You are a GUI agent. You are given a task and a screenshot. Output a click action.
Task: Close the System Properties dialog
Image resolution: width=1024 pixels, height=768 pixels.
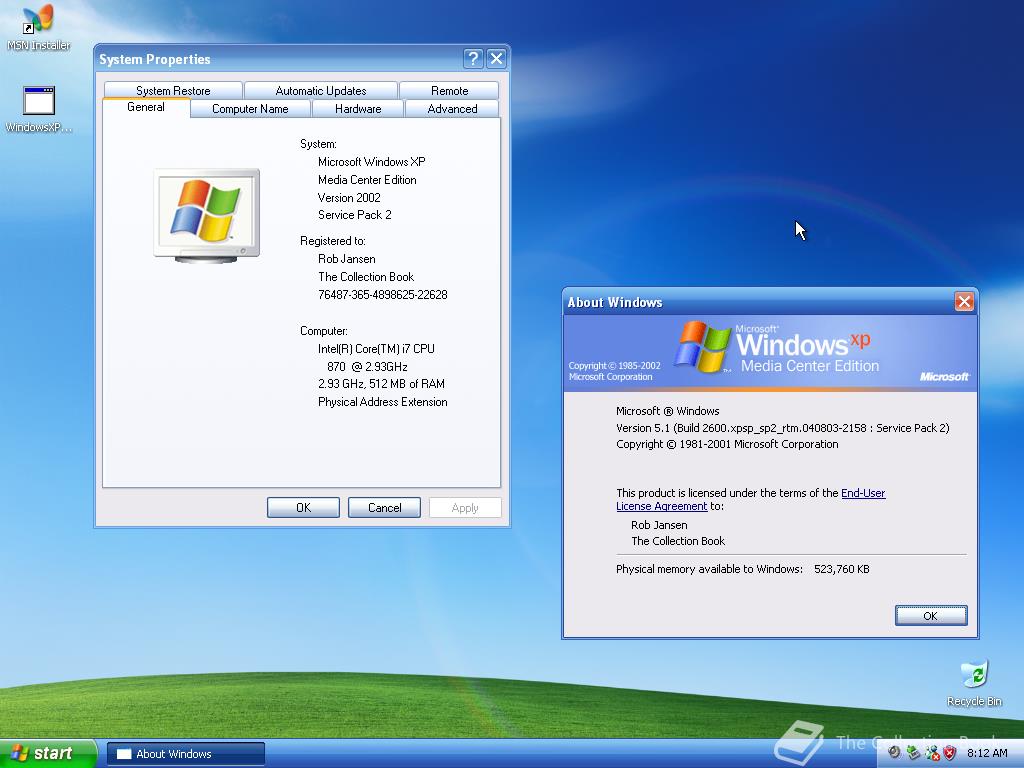[x=496, y=59]
